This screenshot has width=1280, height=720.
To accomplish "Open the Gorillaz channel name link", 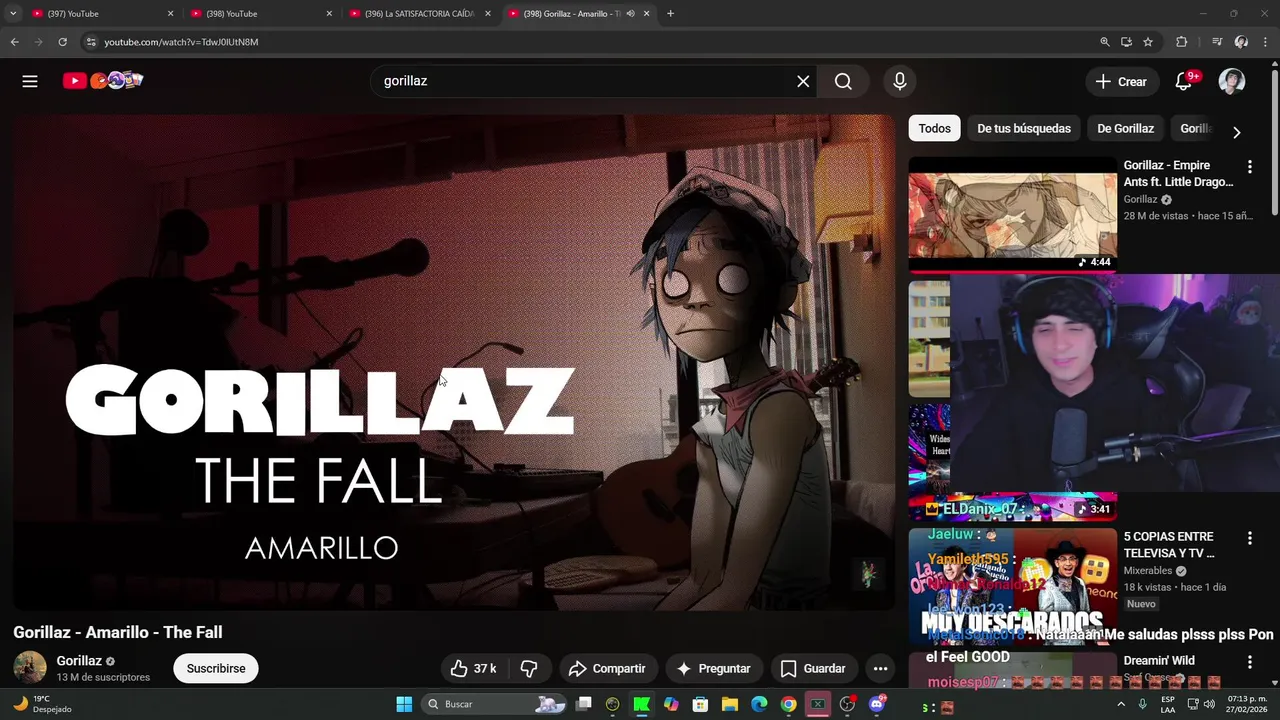I will 79,661.
